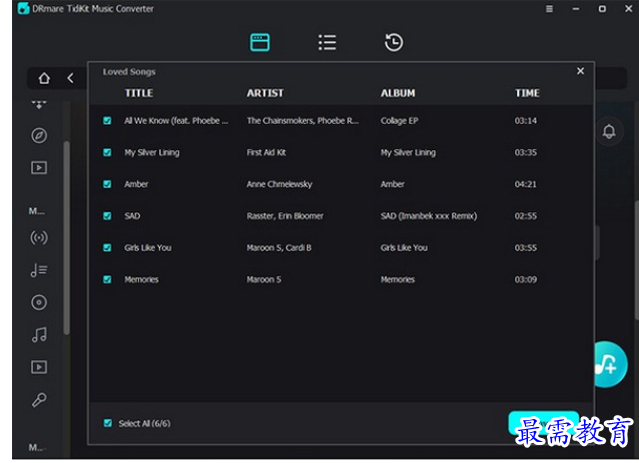Click the TITLE column header
The width and height of the screenshot is (639, 463).
pos(139,93)
